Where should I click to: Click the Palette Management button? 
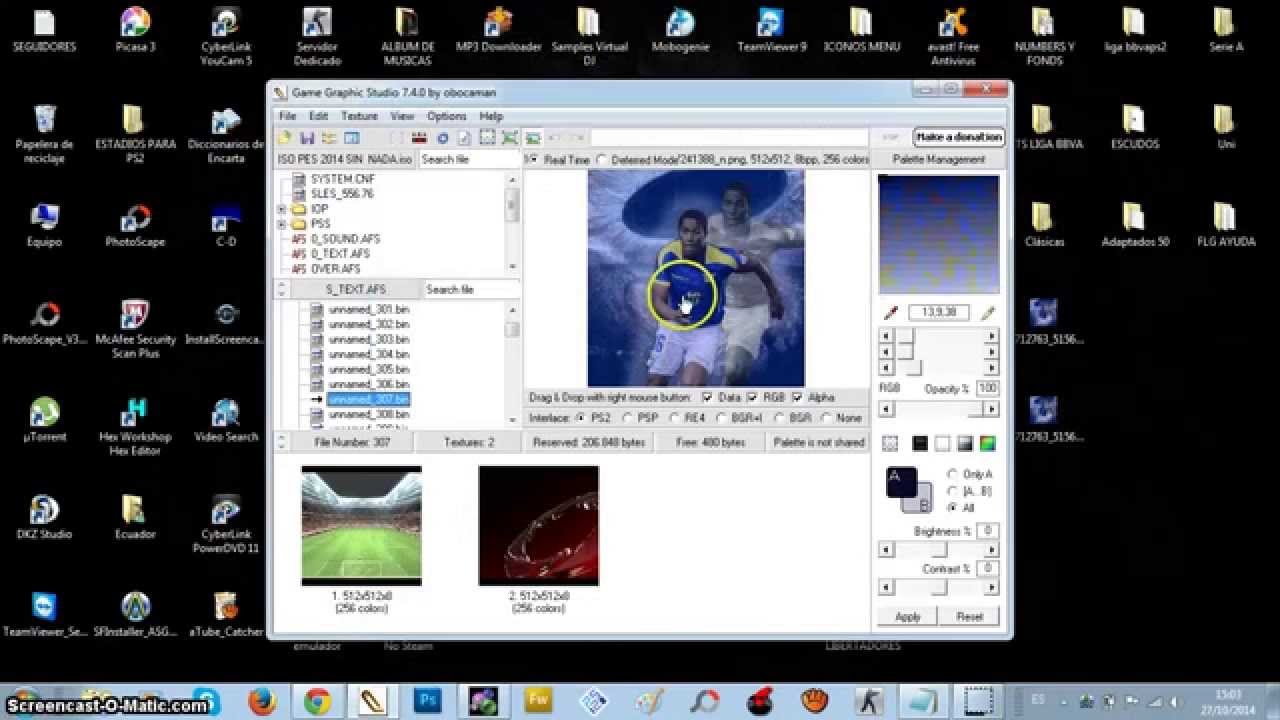click(938, 159)
